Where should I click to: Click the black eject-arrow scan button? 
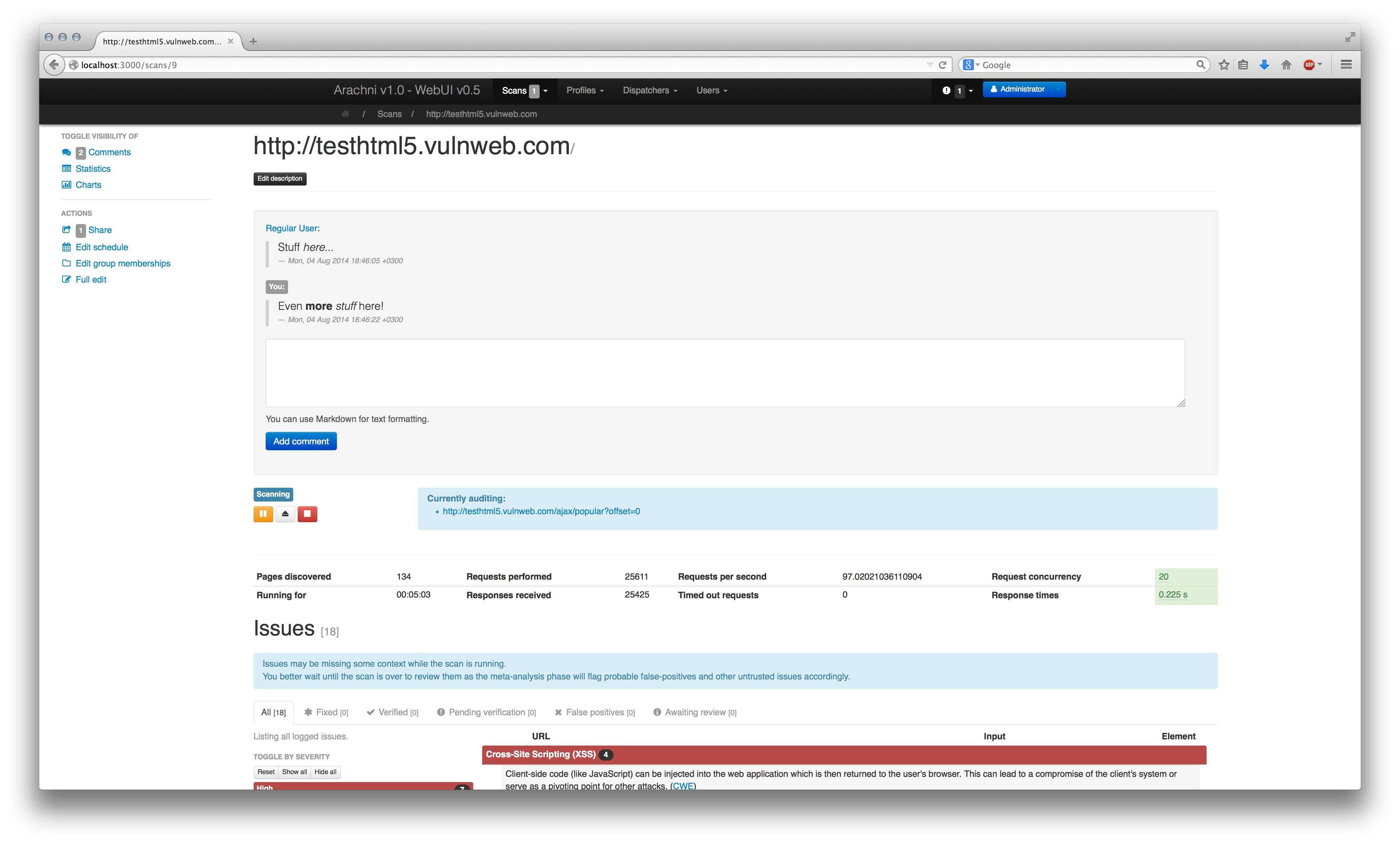coord(285,514)
